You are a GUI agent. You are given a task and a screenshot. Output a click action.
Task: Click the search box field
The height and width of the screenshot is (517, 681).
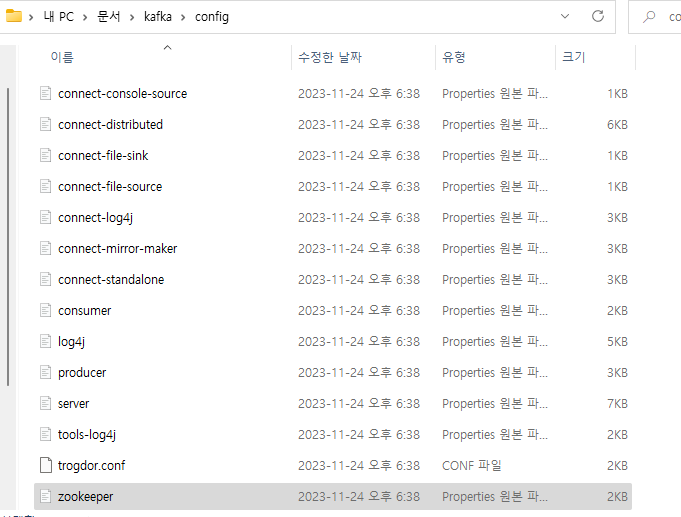(x=655, y=17)
